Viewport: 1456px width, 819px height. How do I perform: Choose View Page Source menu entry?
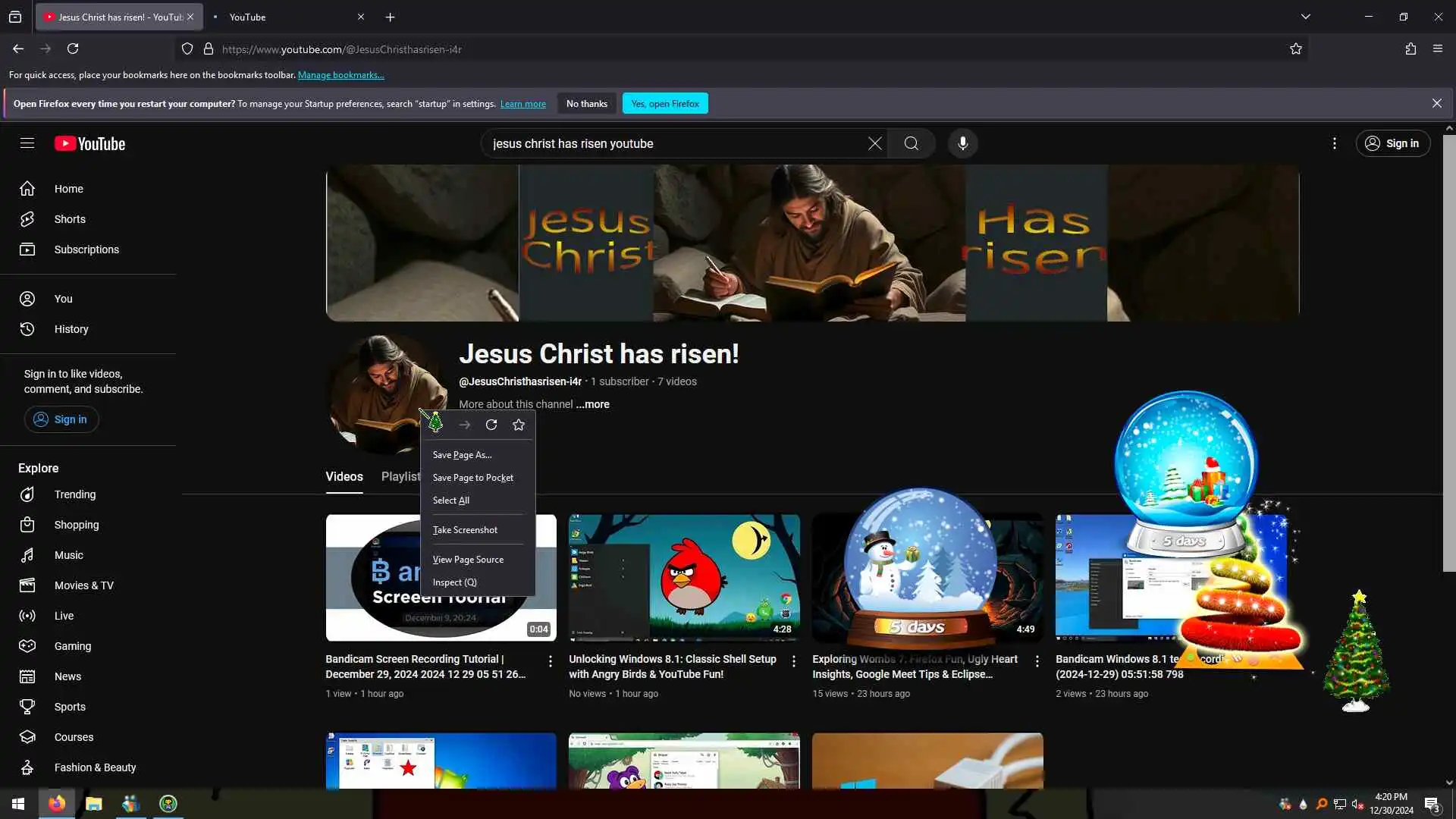(468, 560)
